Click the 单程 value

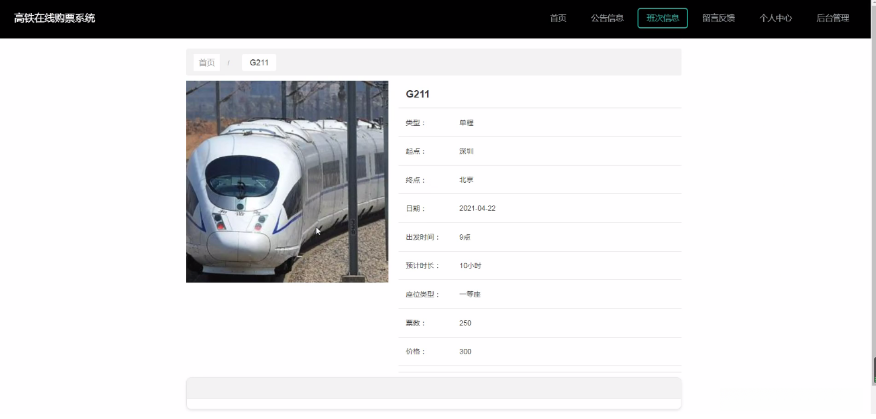click(x=466, y=123)
